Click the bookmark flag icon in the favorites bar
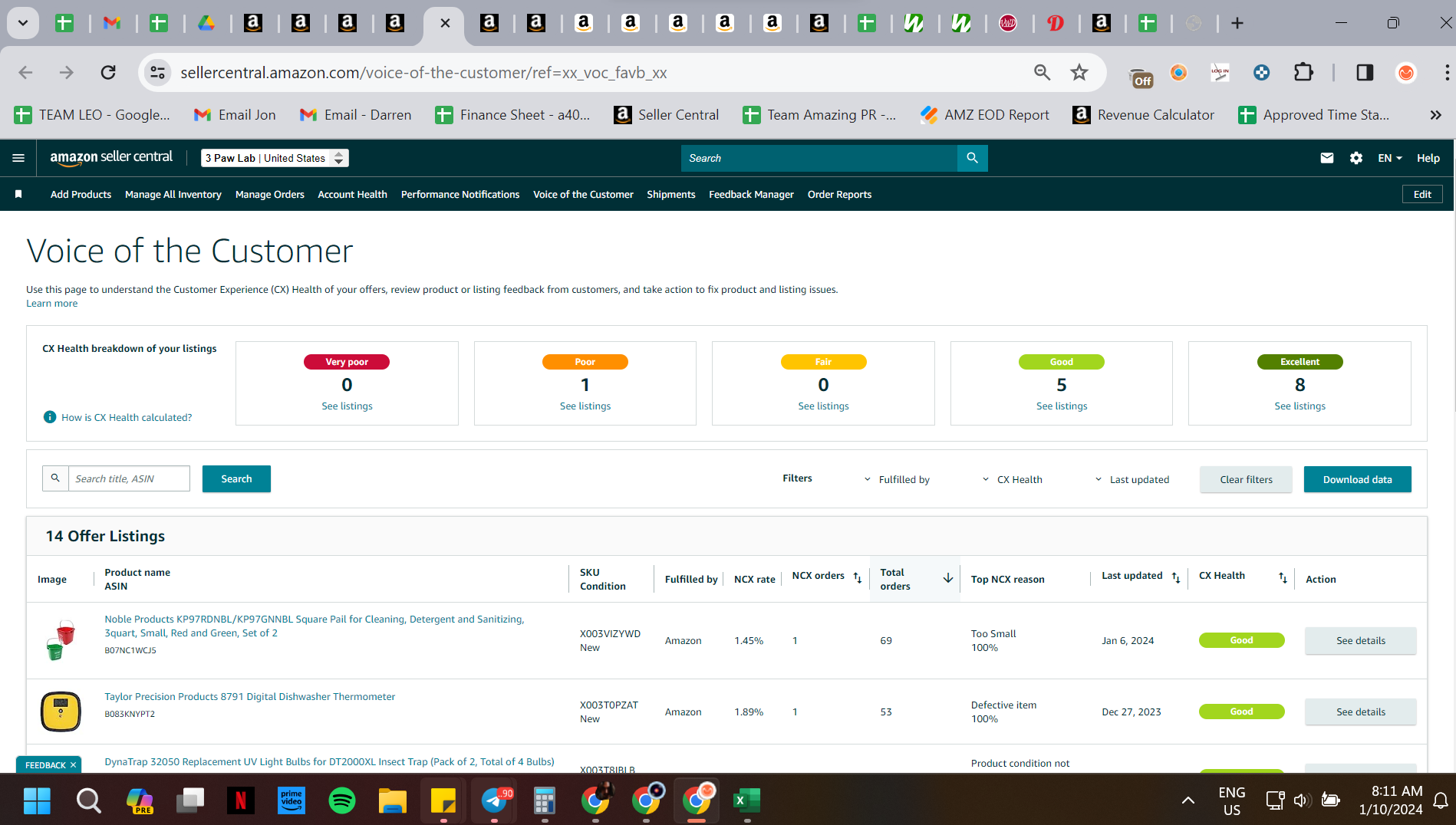This screenshot has width=1456, height=825. click(18, 194)
